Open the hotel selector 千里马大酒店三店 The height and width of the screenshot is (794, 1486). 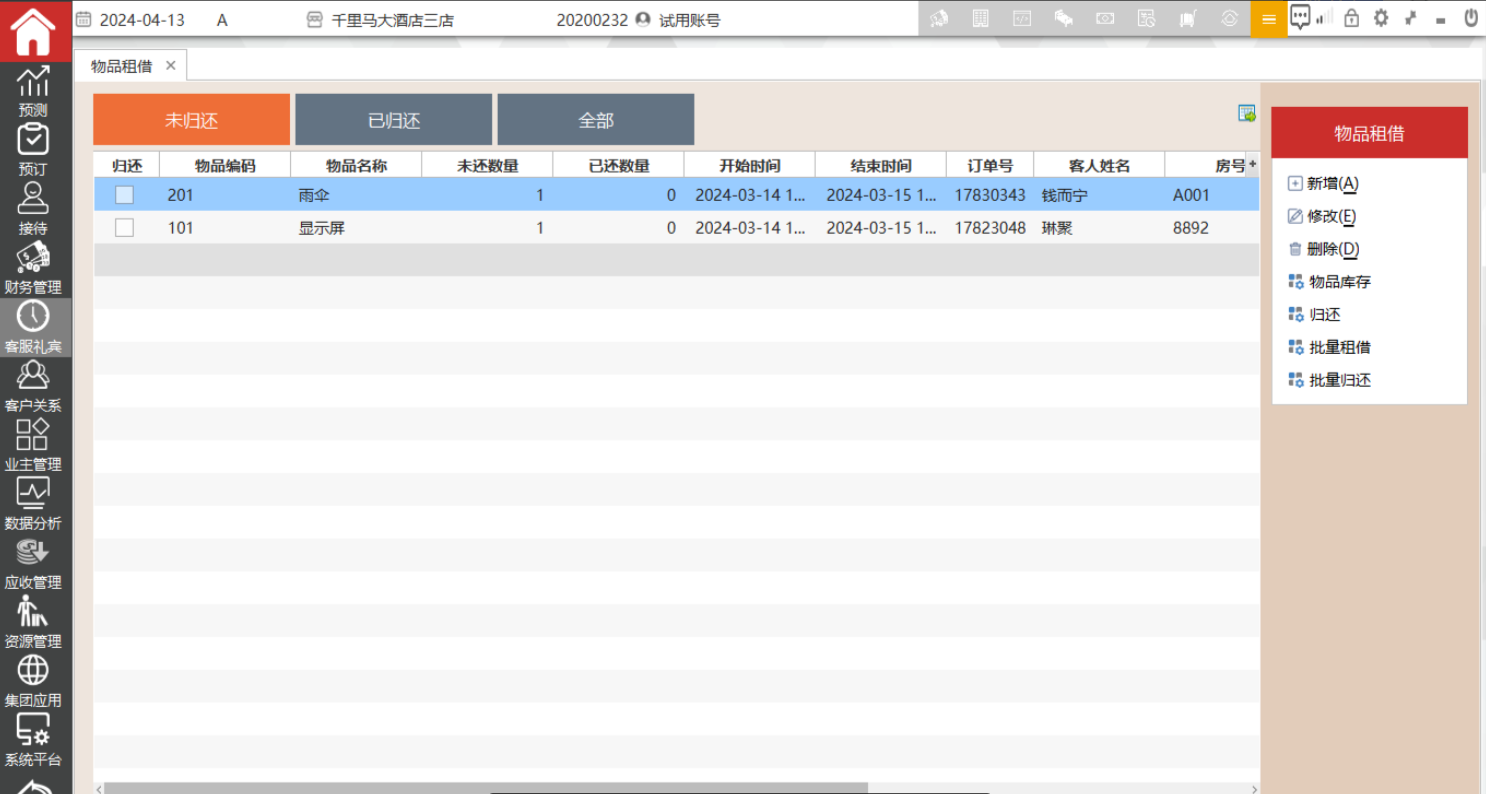380,20
